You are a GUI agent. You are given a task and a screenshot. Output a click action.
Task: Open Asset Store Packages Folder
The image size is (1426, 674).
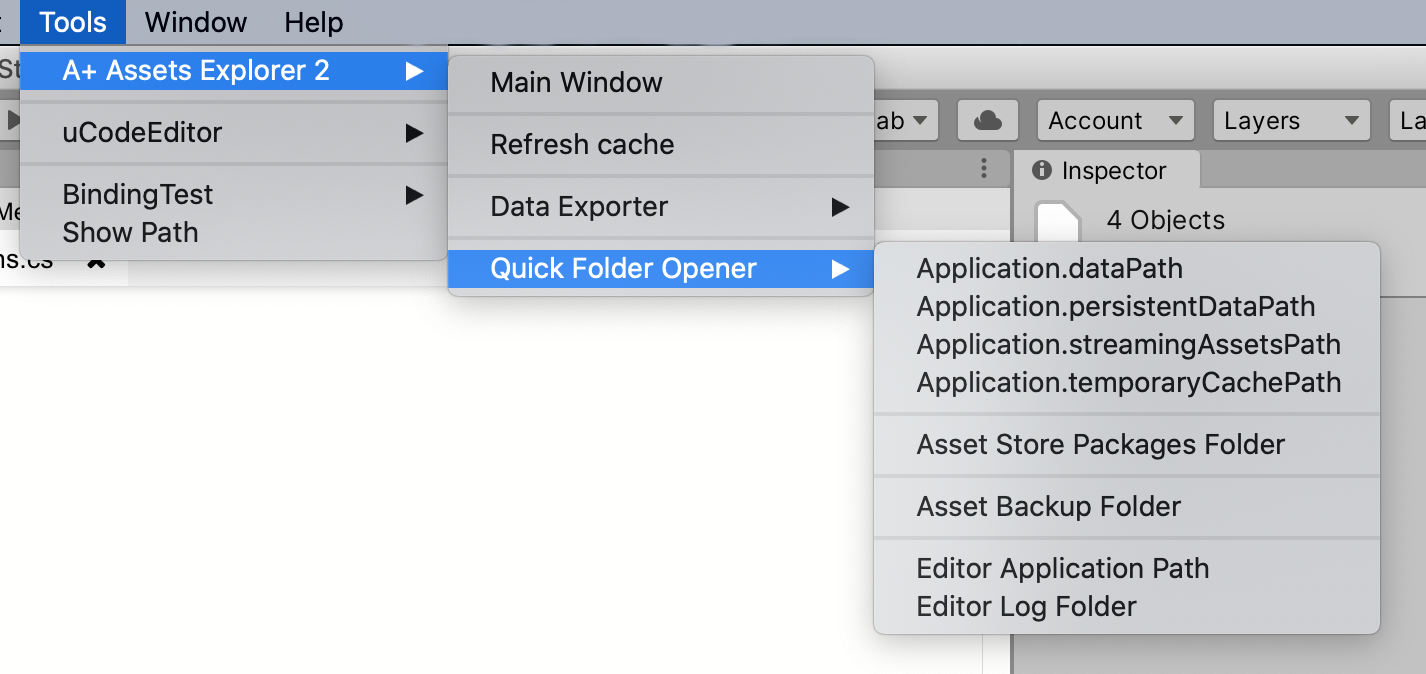1127,445
